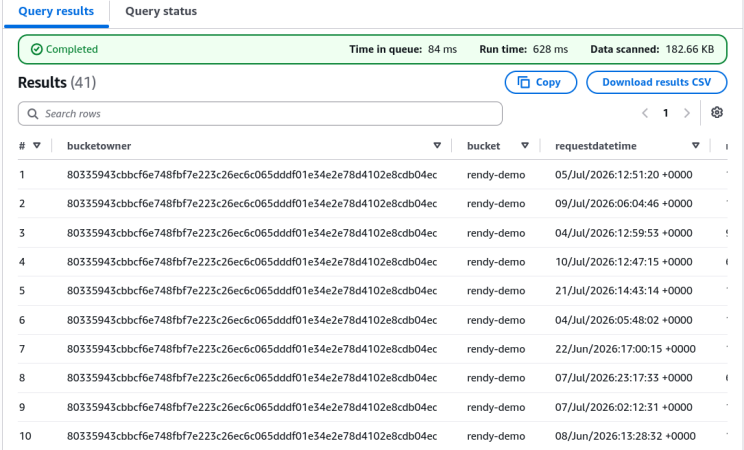Copy the query results
The width and height of the screenshot is (744, 450).
point(540,83)
